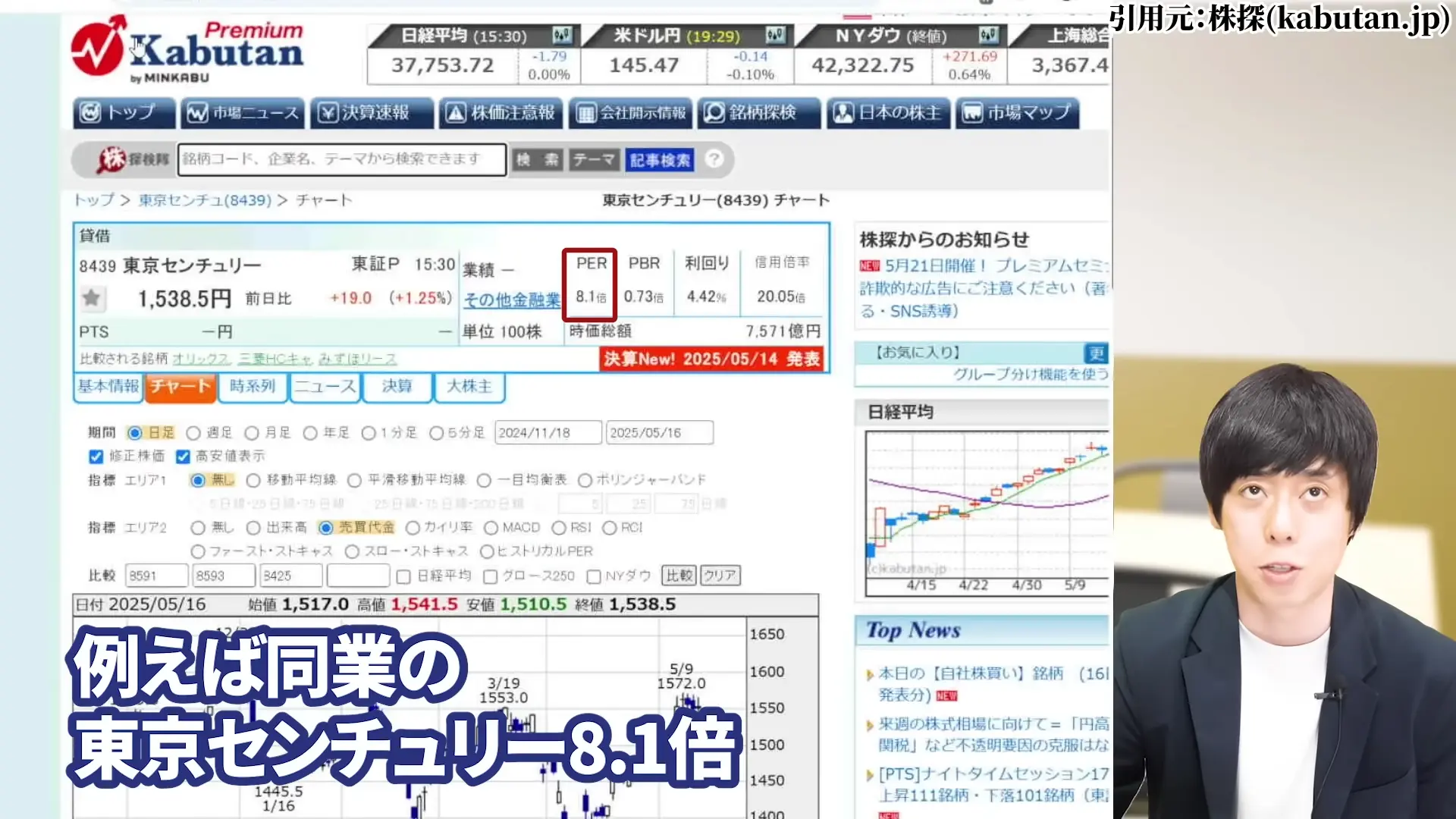
Task: Click the 検索 search button
Action: point(537,159)
